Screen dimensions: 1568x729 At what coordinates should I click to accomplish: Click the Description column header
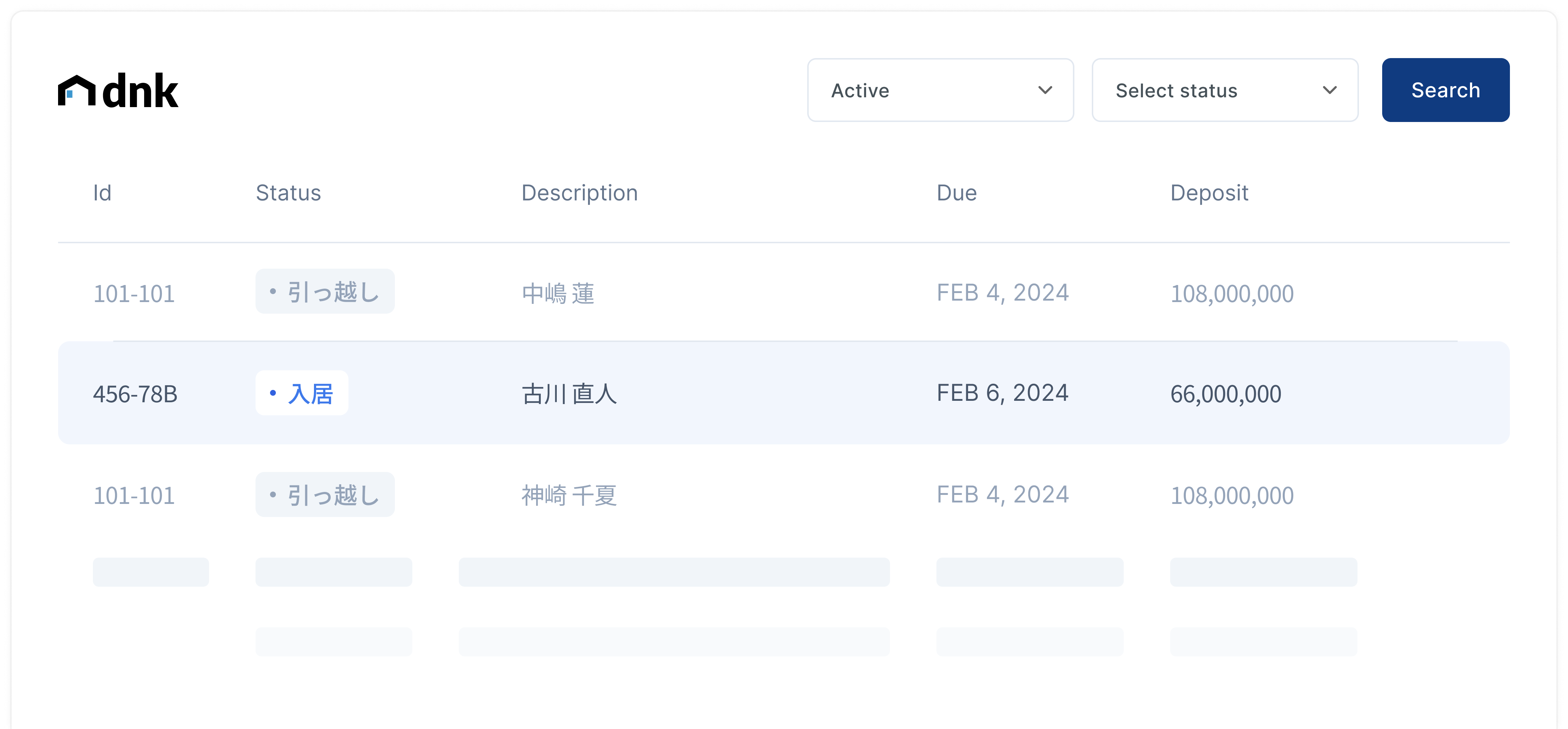(x=579, y=193)
